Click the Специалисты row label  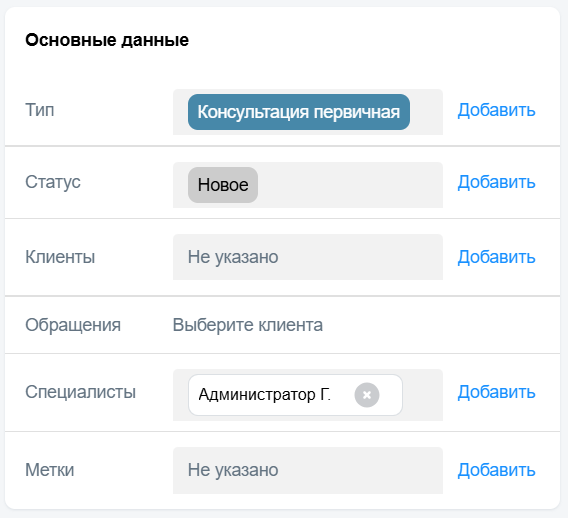[x=80, y=392]
